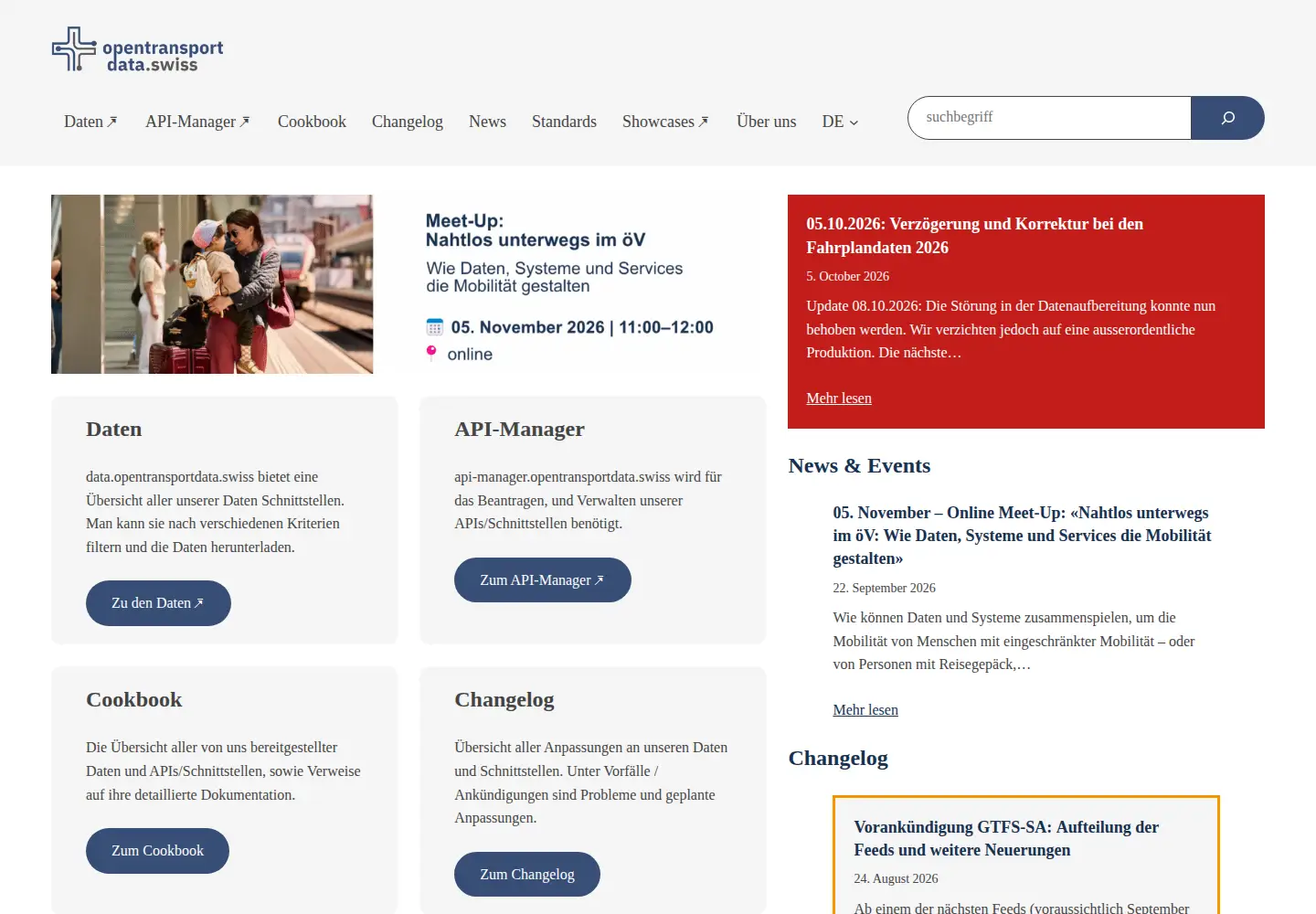Click the Daten card heading
Image resolution: width=1316 pixels, height=914 pixels.
coord(114,430)
